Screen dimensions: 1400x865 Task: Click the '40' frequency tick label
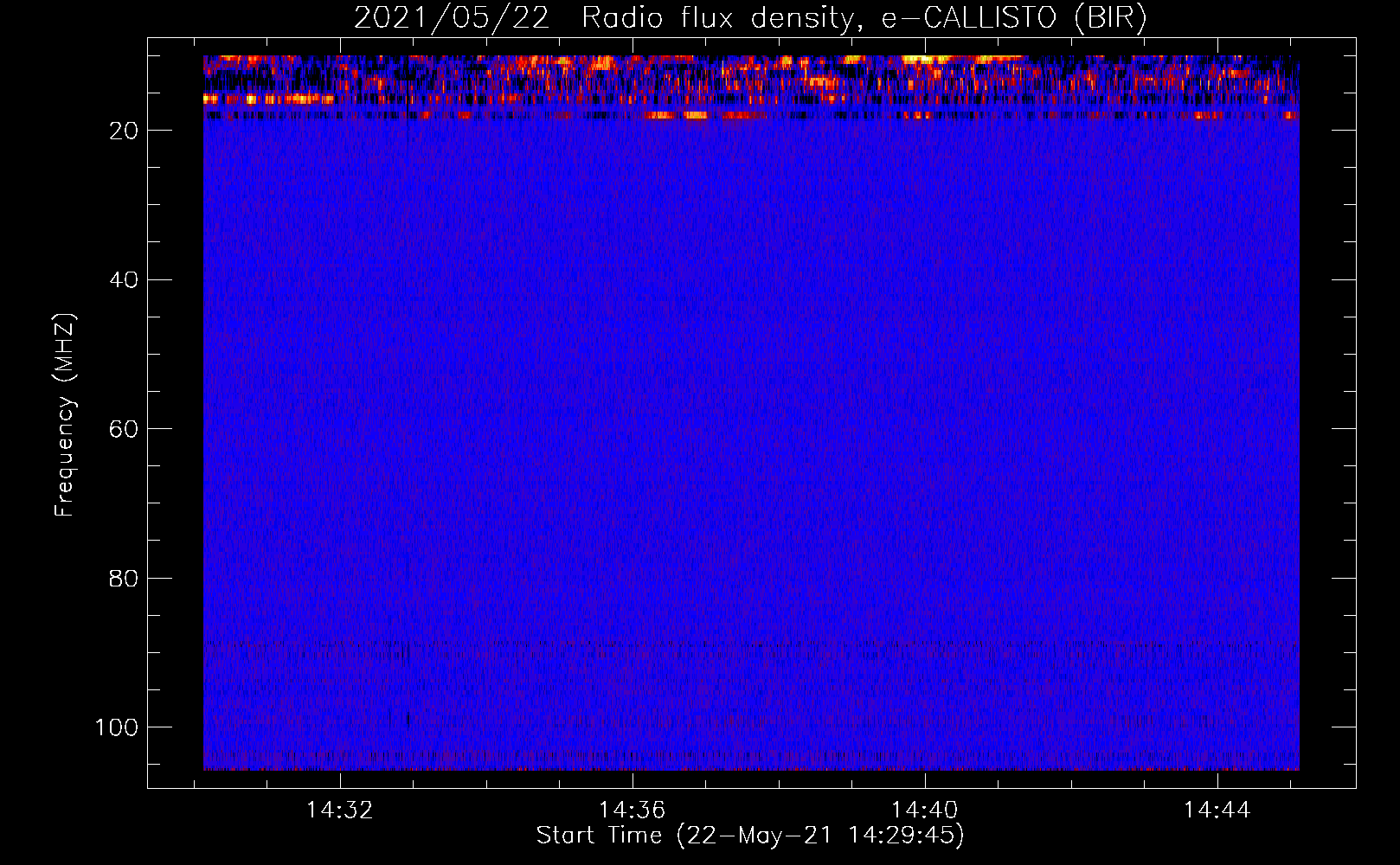pos(124,280)
